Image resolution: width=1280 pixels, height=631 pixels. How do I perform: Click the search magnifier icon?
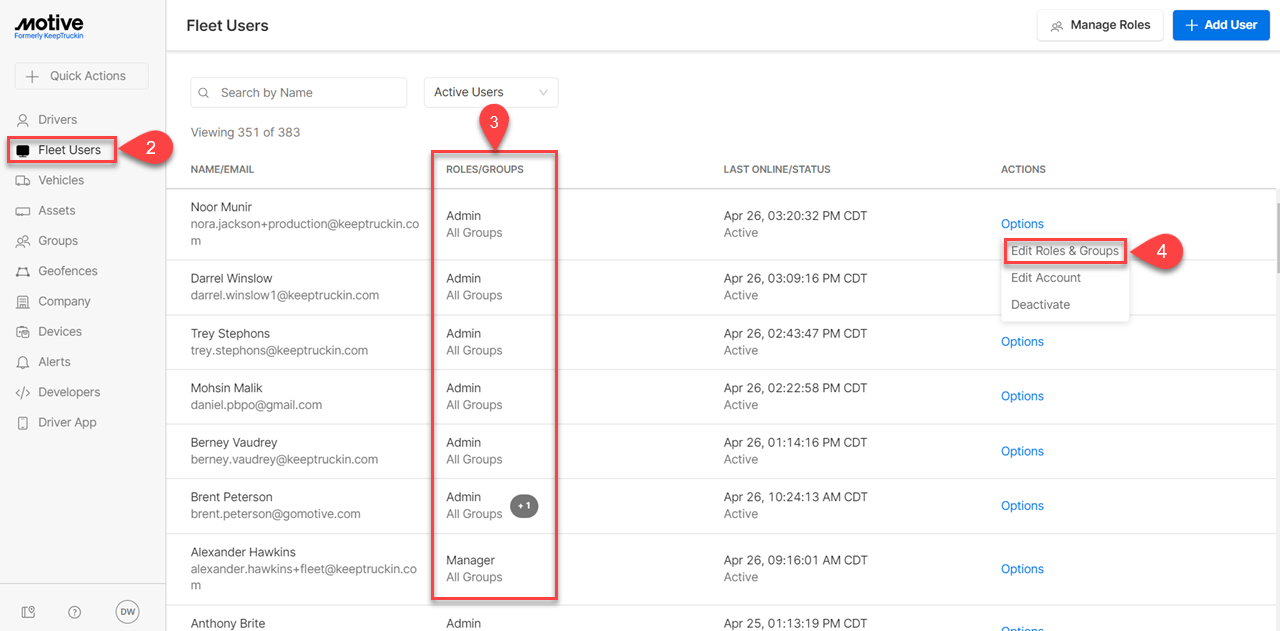(204, 93)
